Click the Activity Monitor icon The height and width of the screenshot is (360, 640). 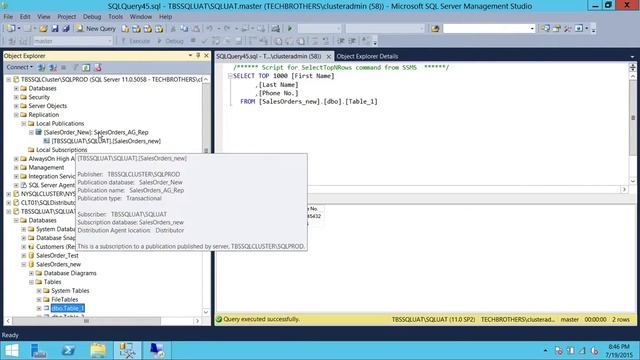pyautogui.click(x=276, y=29)
